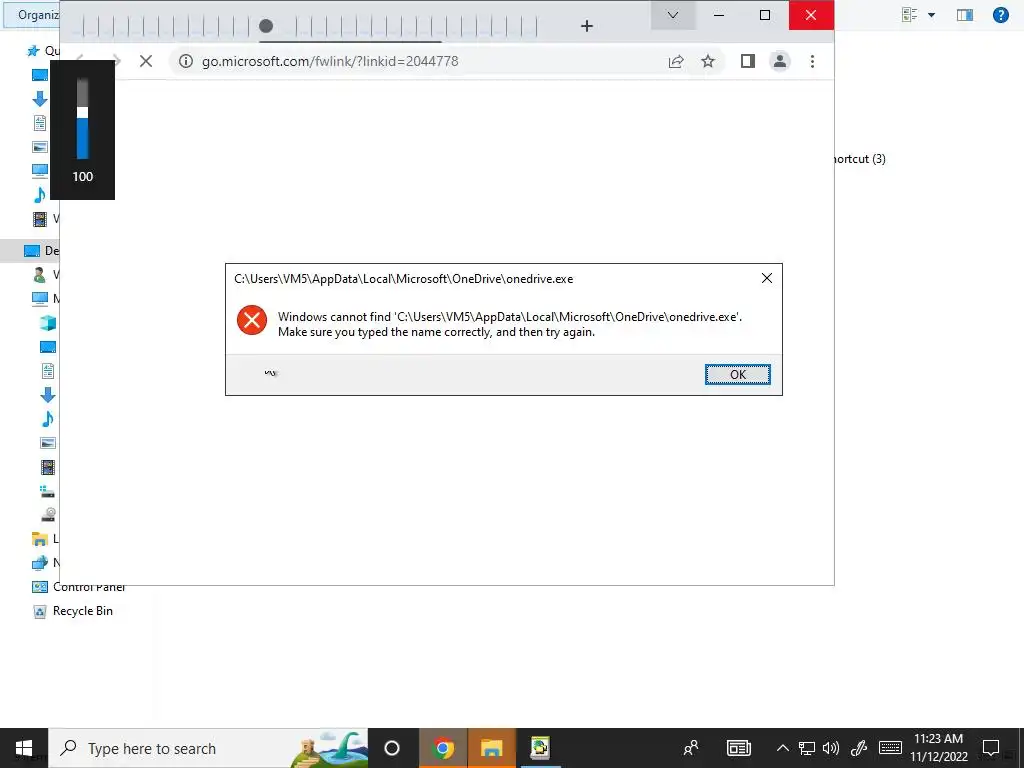Open Cortana circle on taskbar
The width and height of the screenshot is (1024, 768).
coord(392,748)
